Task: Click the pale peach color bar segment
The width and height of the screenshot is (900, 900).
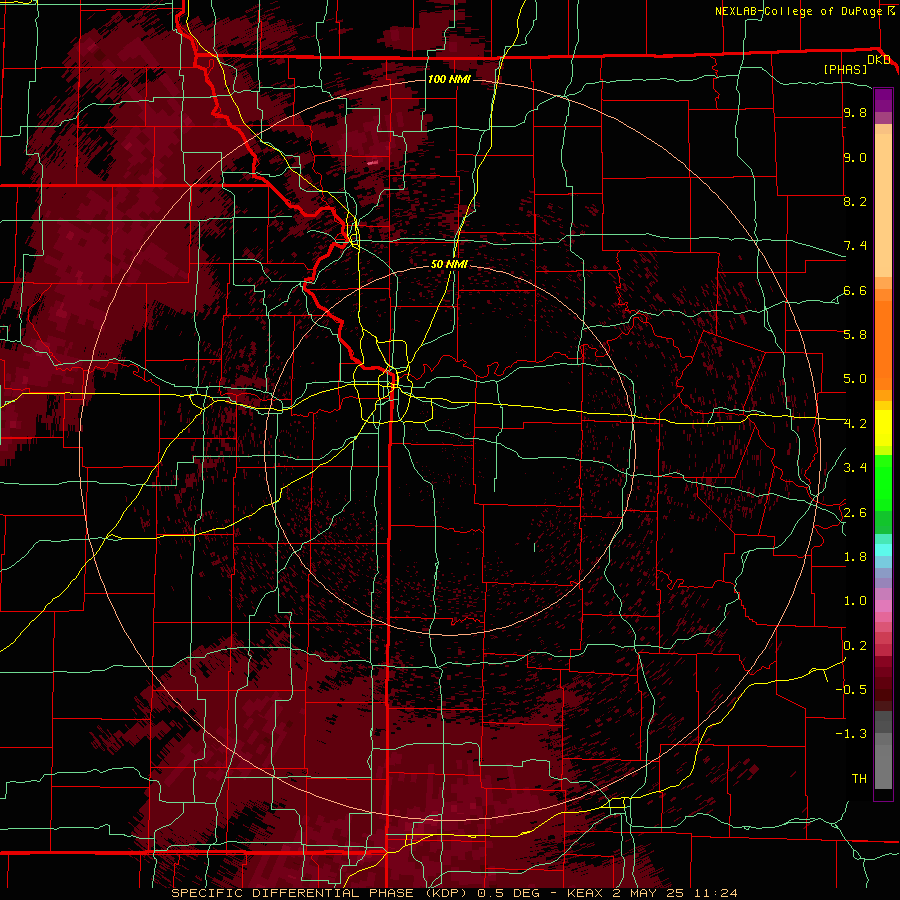Action: pyautogui.click(x=883, y=205)
